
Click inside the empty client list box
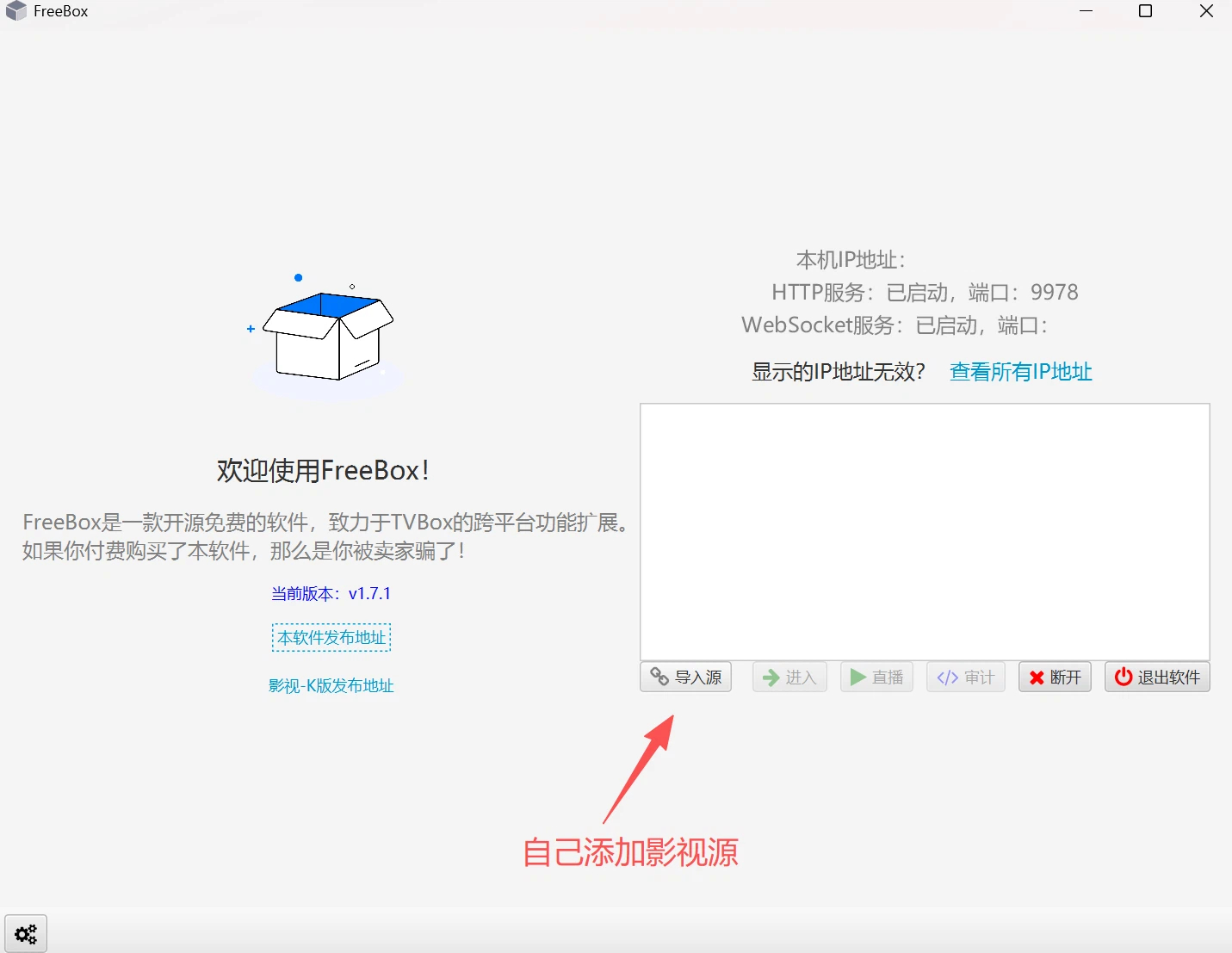926,532
